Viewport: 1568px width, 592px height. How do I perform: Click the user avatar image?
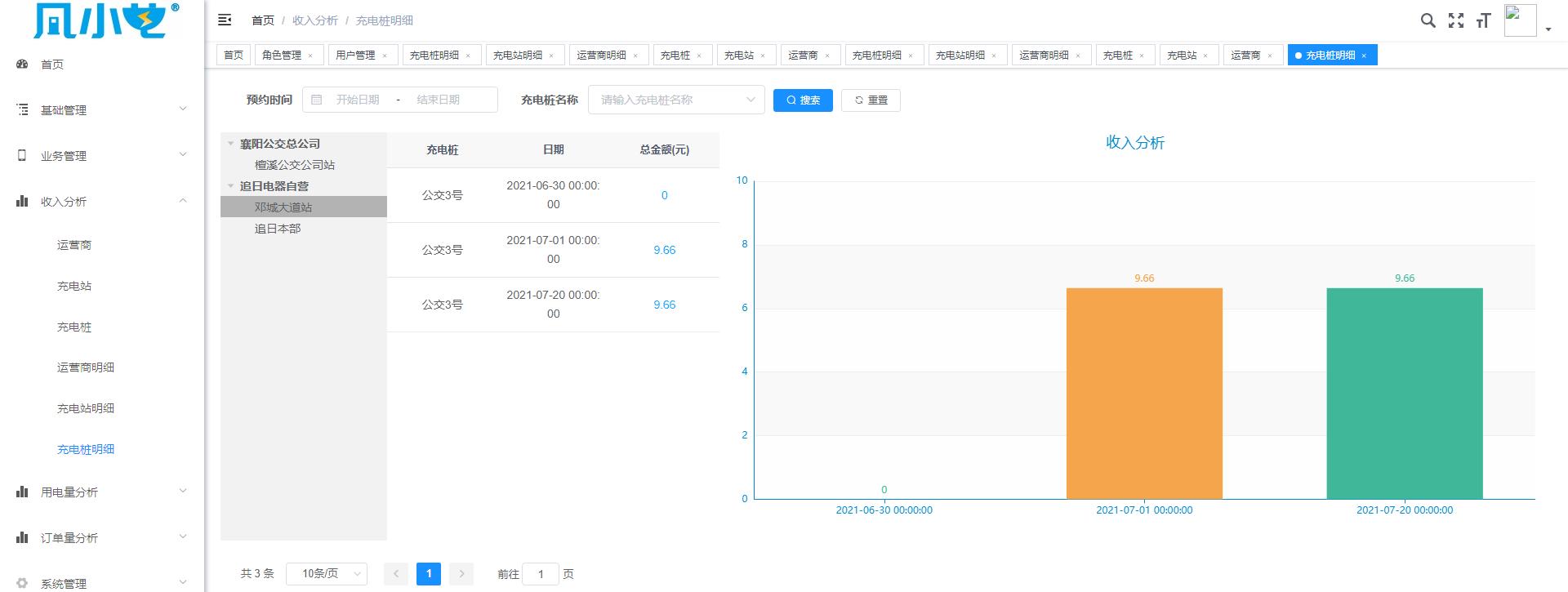pos(1520,20)
